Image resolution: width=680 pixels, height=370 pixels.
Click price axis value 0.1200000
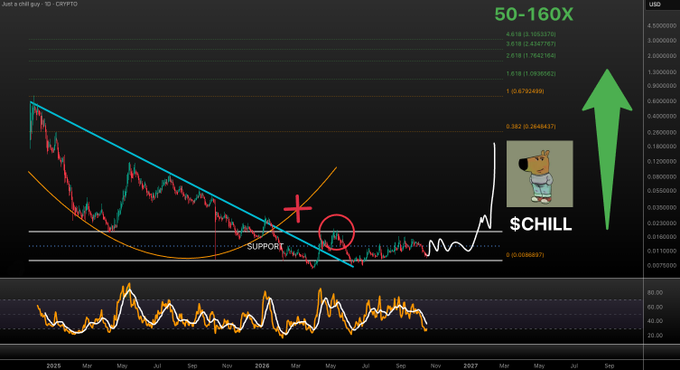[x=662, y=161]
